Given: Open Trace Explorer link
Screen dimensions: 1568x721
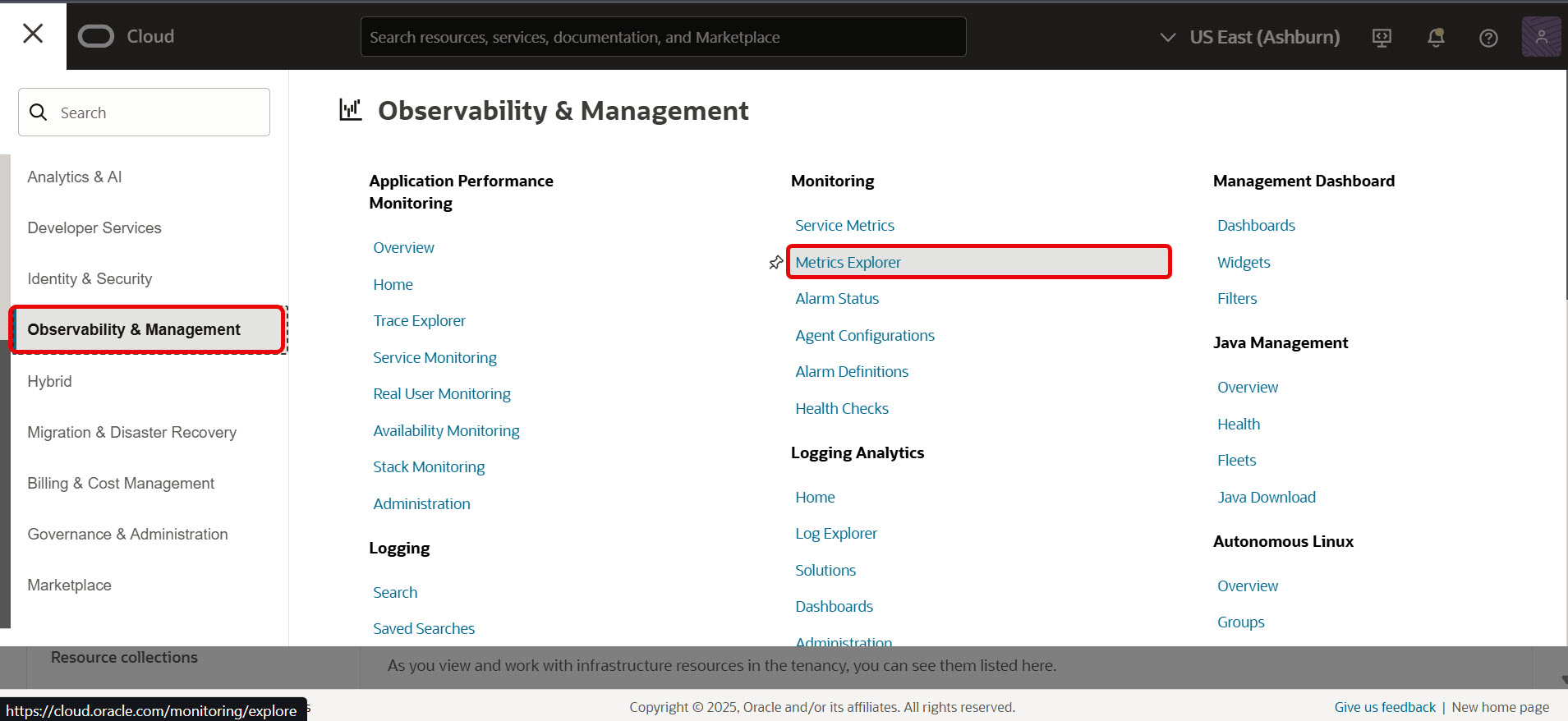Looking at the screenshot, I should click(x=419, y=321).
